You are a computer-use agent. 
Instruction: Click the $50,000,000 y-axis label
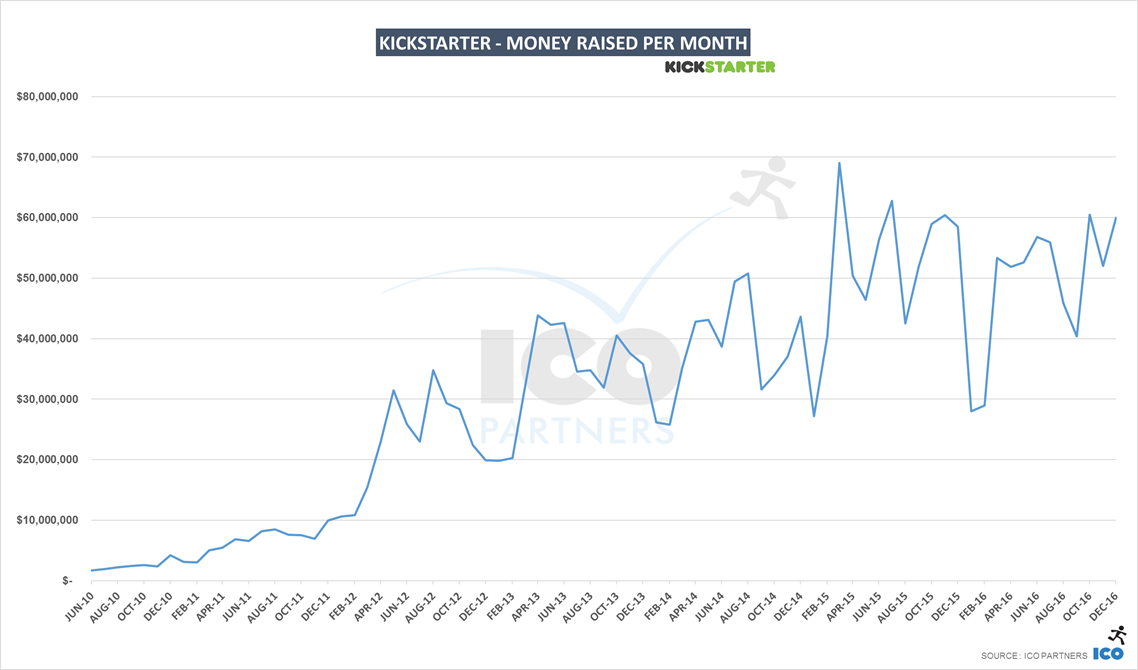(51, 278)
